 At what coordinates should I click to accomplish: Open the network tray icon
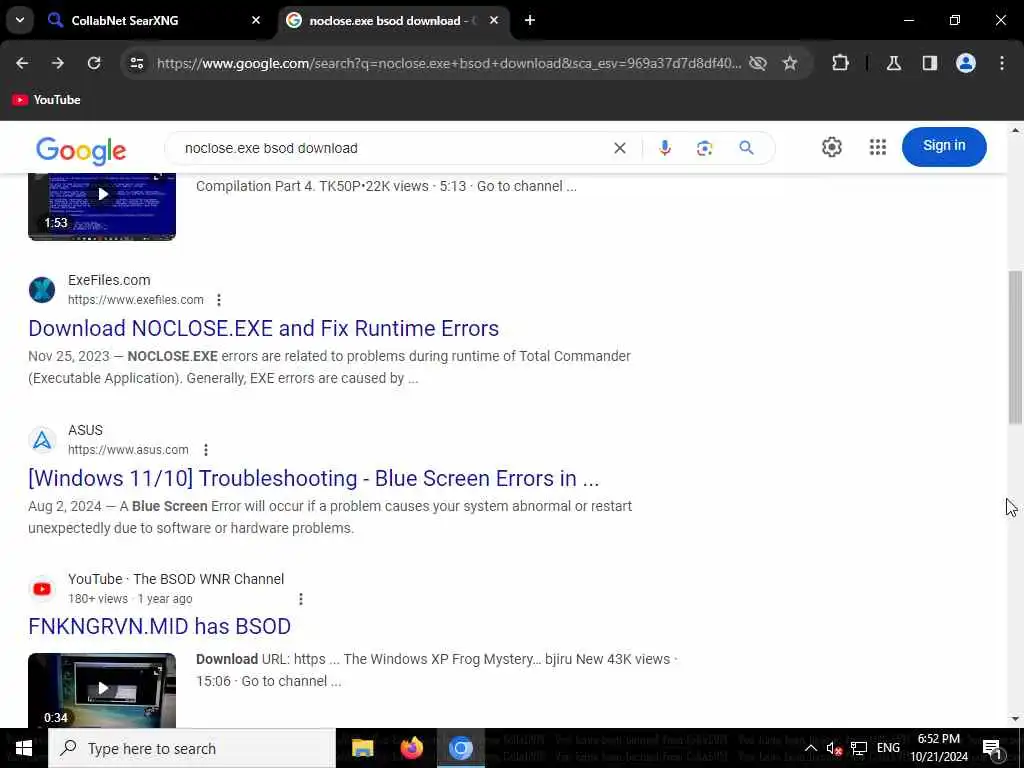tap(859, 748)
